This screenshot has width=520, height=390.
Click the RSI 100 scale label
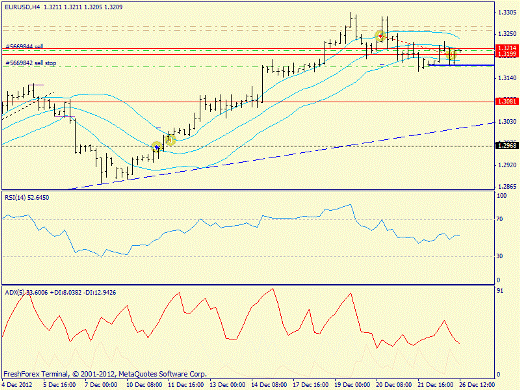point(502,196)
